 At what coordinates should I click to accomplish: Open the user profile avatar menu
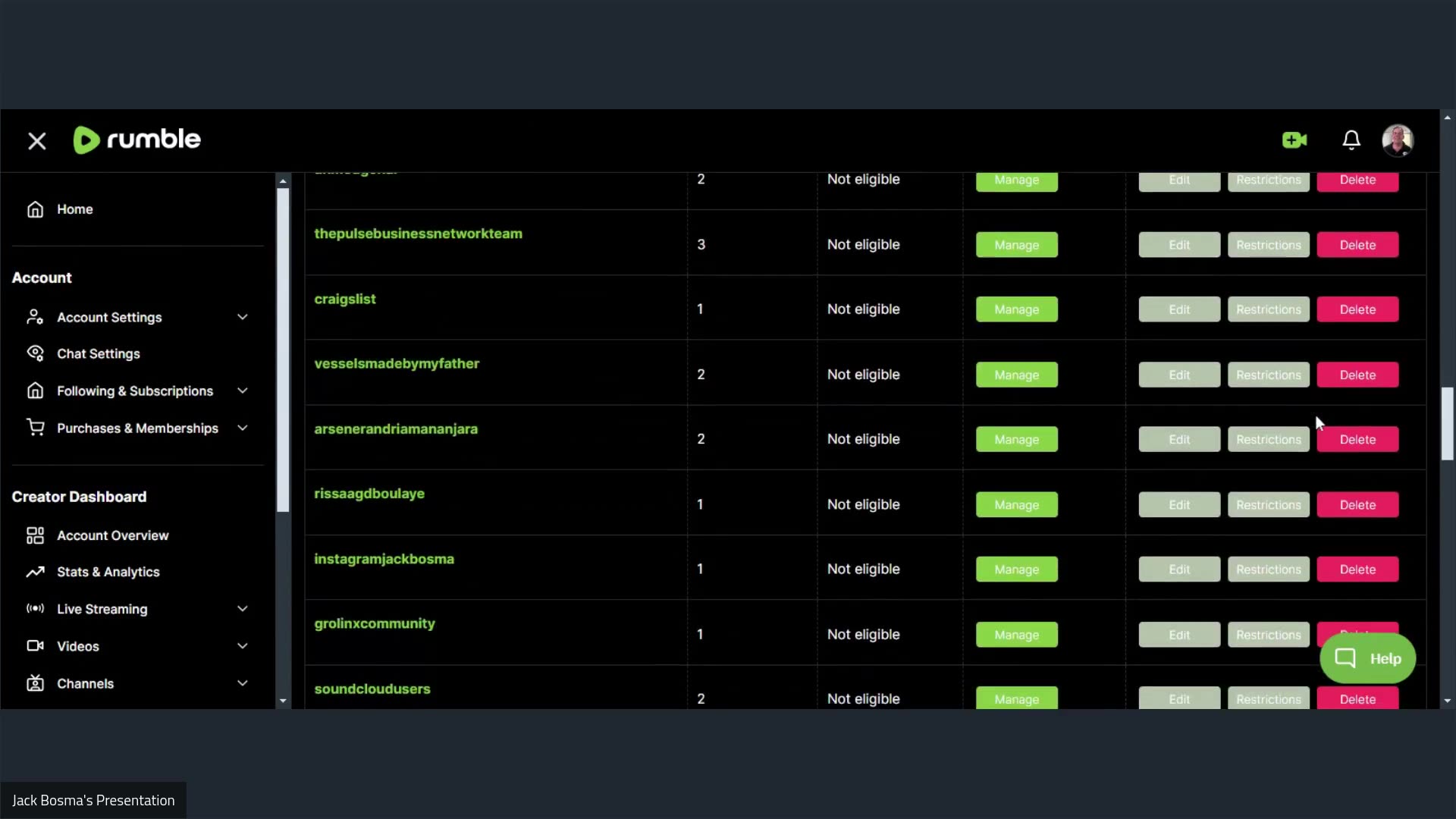[1397, 140]
